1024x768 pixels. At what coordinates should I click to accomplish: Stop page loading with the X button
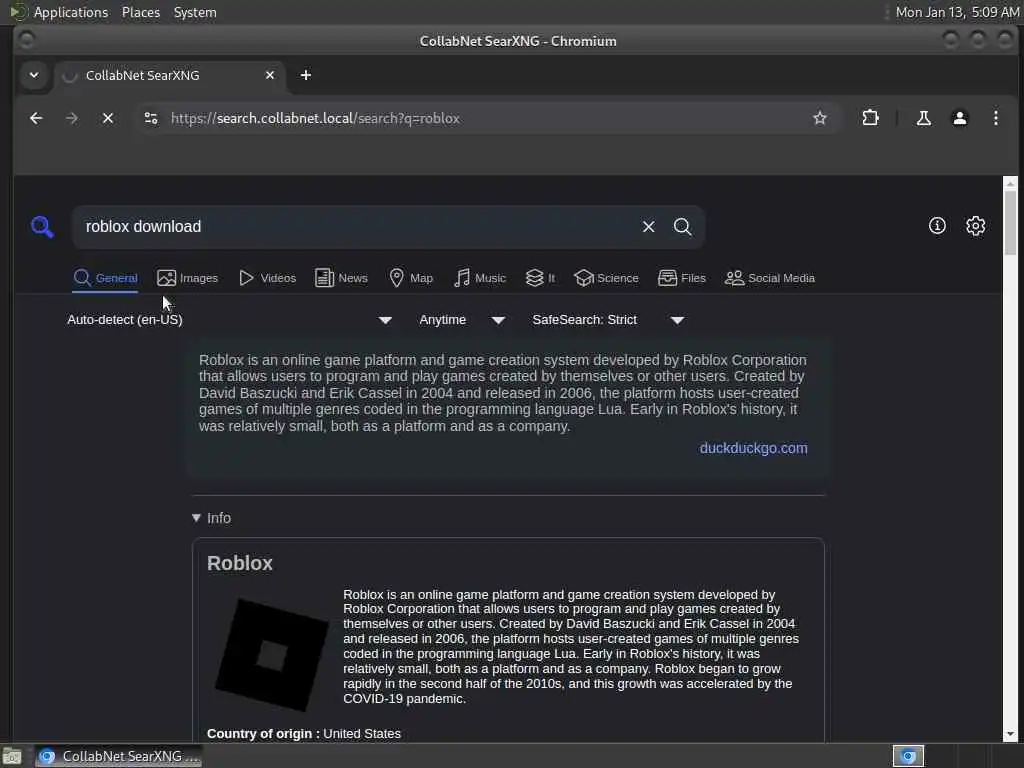[x=108, y=118]
